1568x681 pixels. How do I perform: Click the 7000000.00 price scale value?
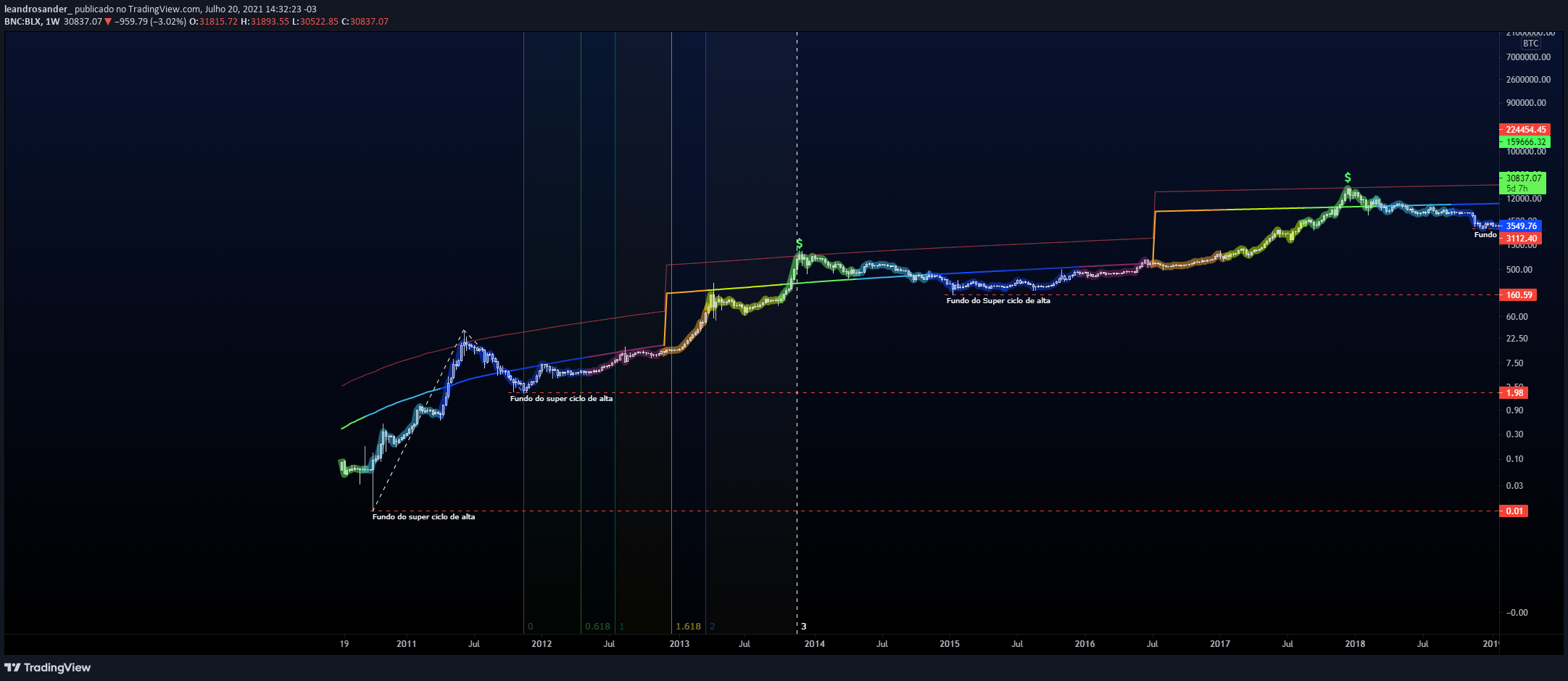point(1528,57)
